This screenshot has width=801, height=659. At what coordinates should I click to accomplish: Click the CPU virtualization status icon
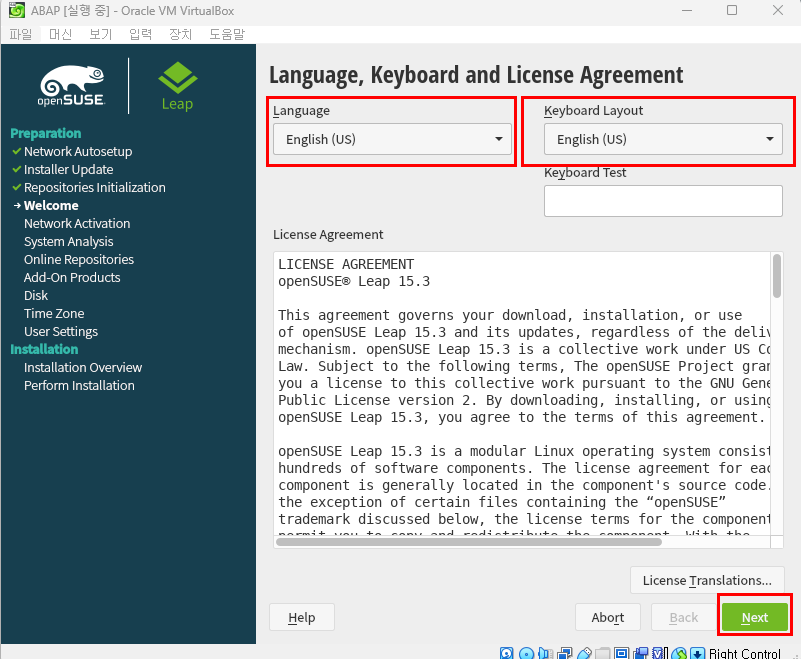point(659,653)
